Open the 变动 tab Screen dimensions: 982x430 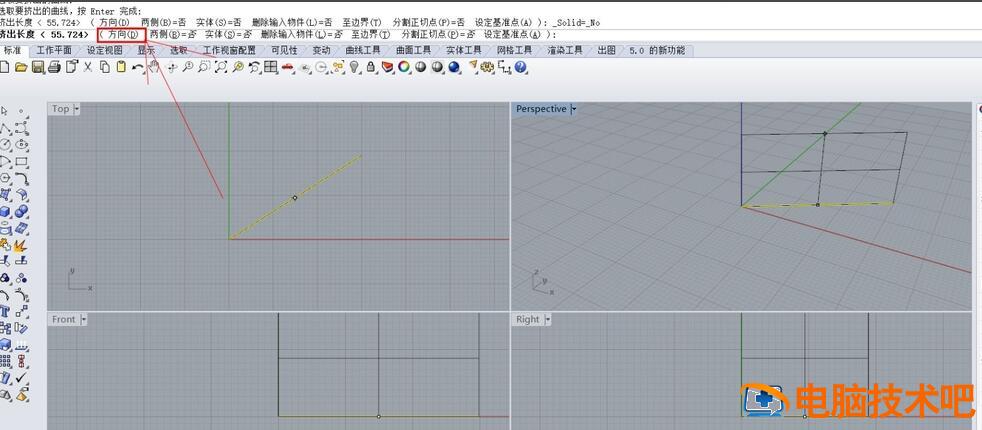pyautogui.click(x=321, y=51)
